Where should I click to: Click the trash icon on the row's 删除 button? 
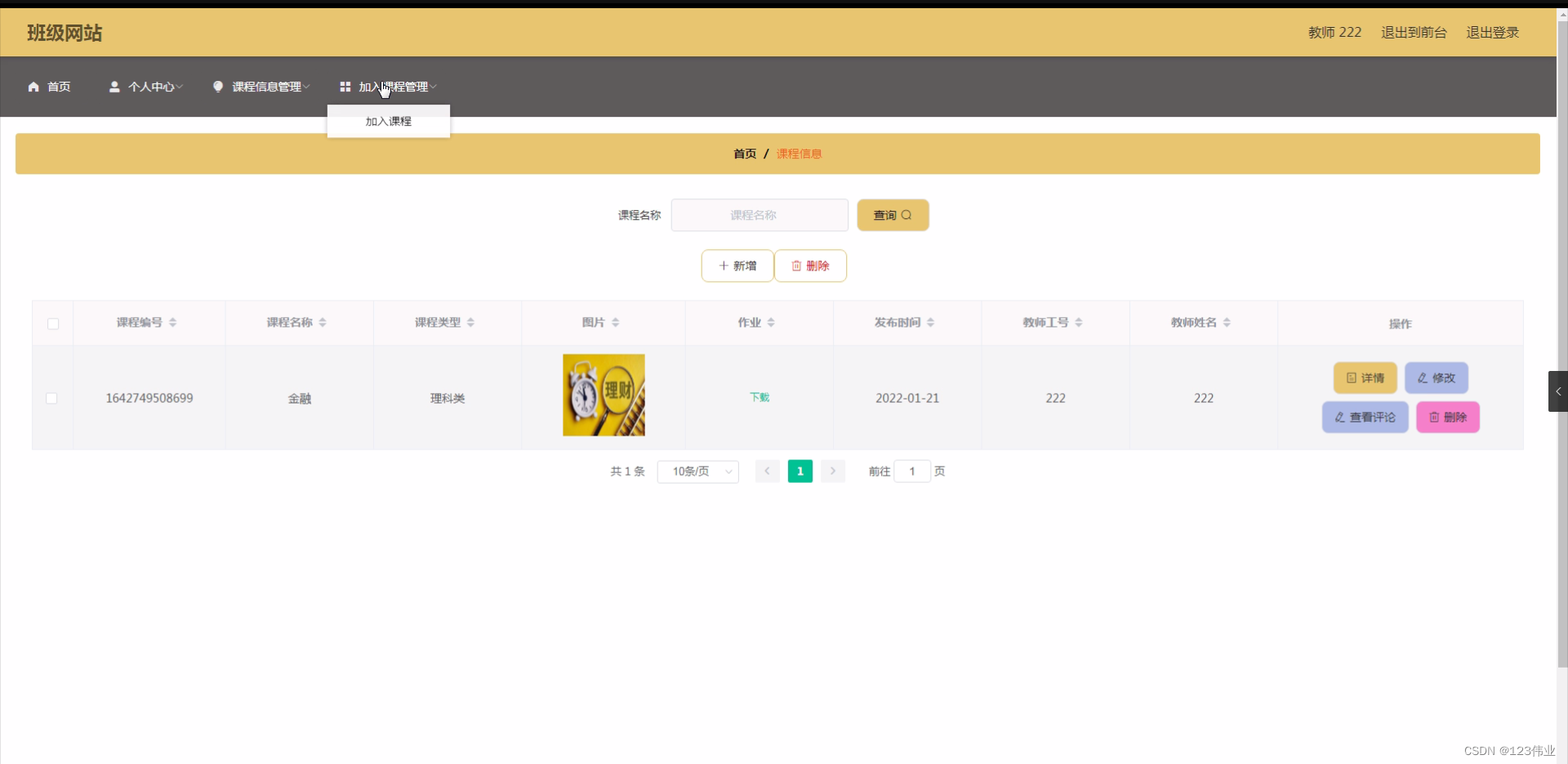pyautogui.click(x=1433, y=417)
